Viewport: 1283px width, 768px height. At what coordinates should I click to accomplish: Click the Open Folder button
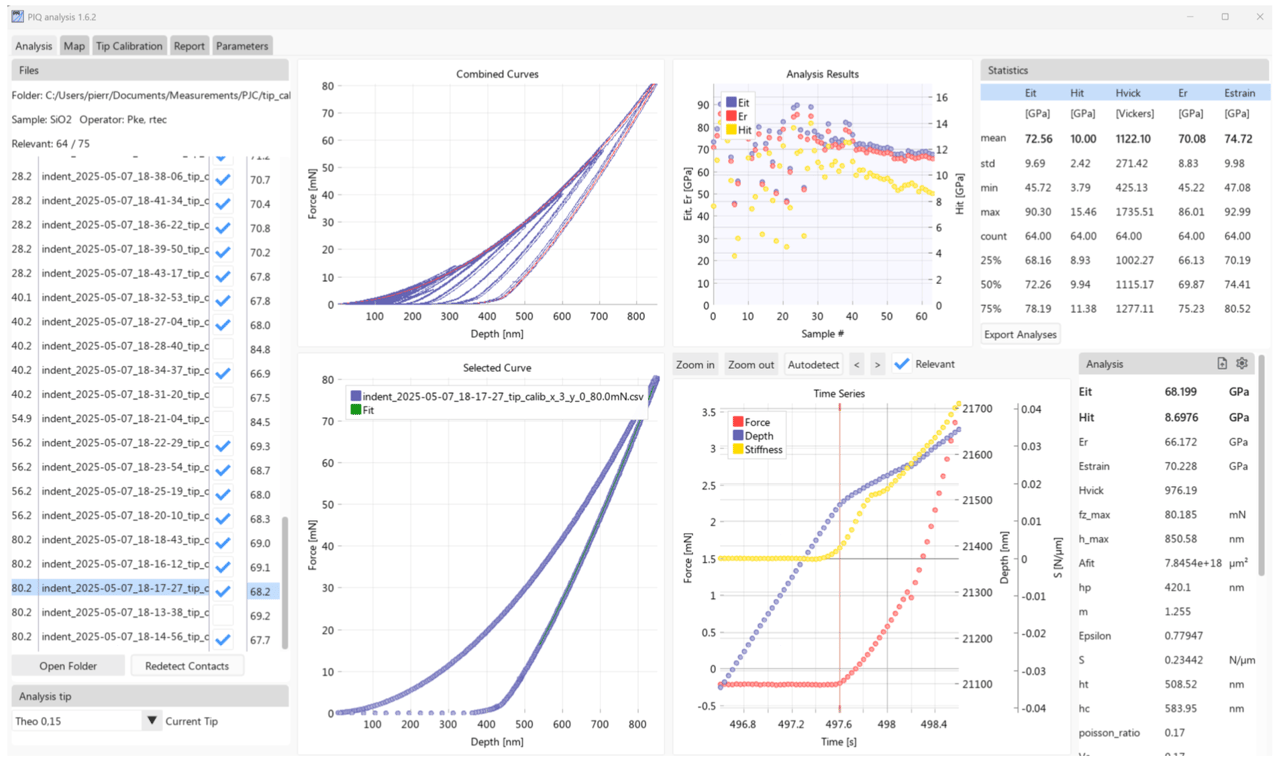point(68,666)
